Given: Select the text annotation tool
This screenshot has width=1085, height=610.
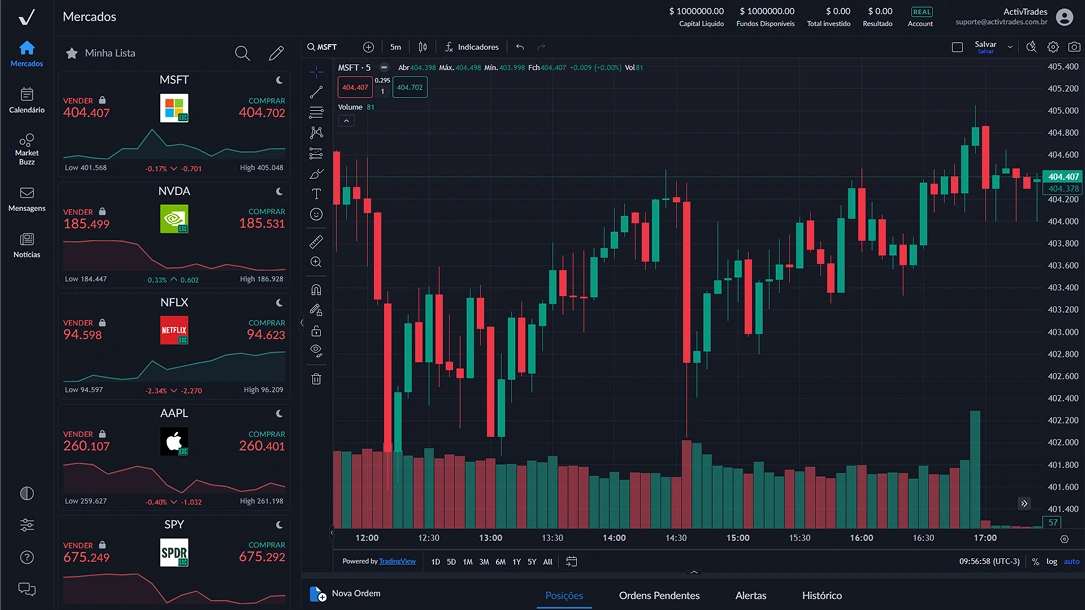Looking at the screenshot, I should pyautogui.click(x=316, y=194).
